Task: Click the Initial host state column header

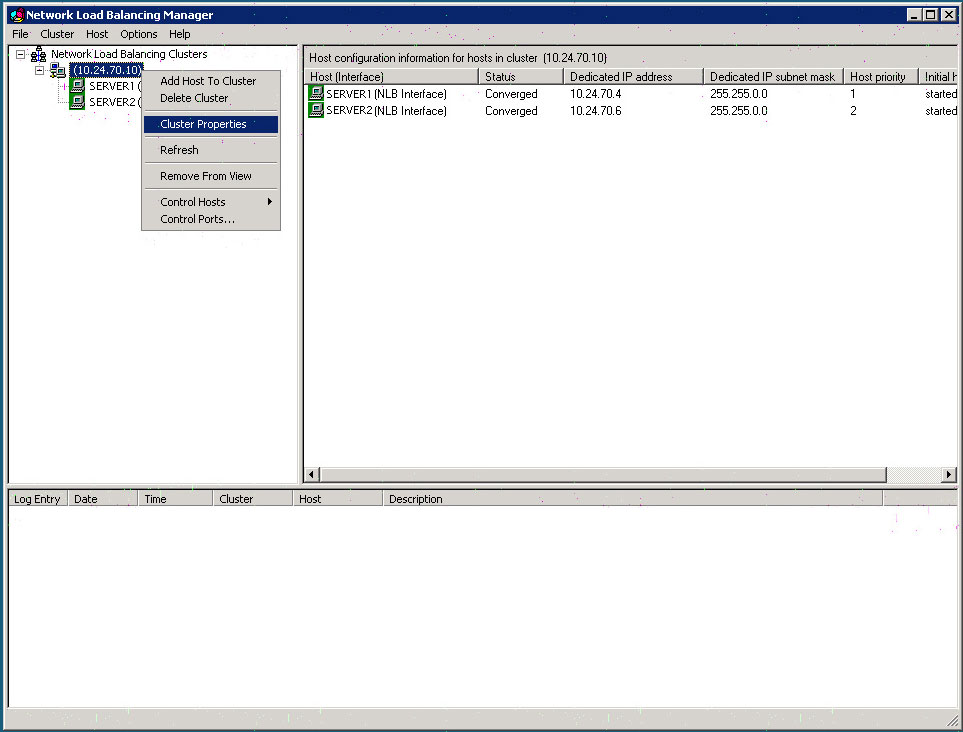Action: (x=938, y=77)
